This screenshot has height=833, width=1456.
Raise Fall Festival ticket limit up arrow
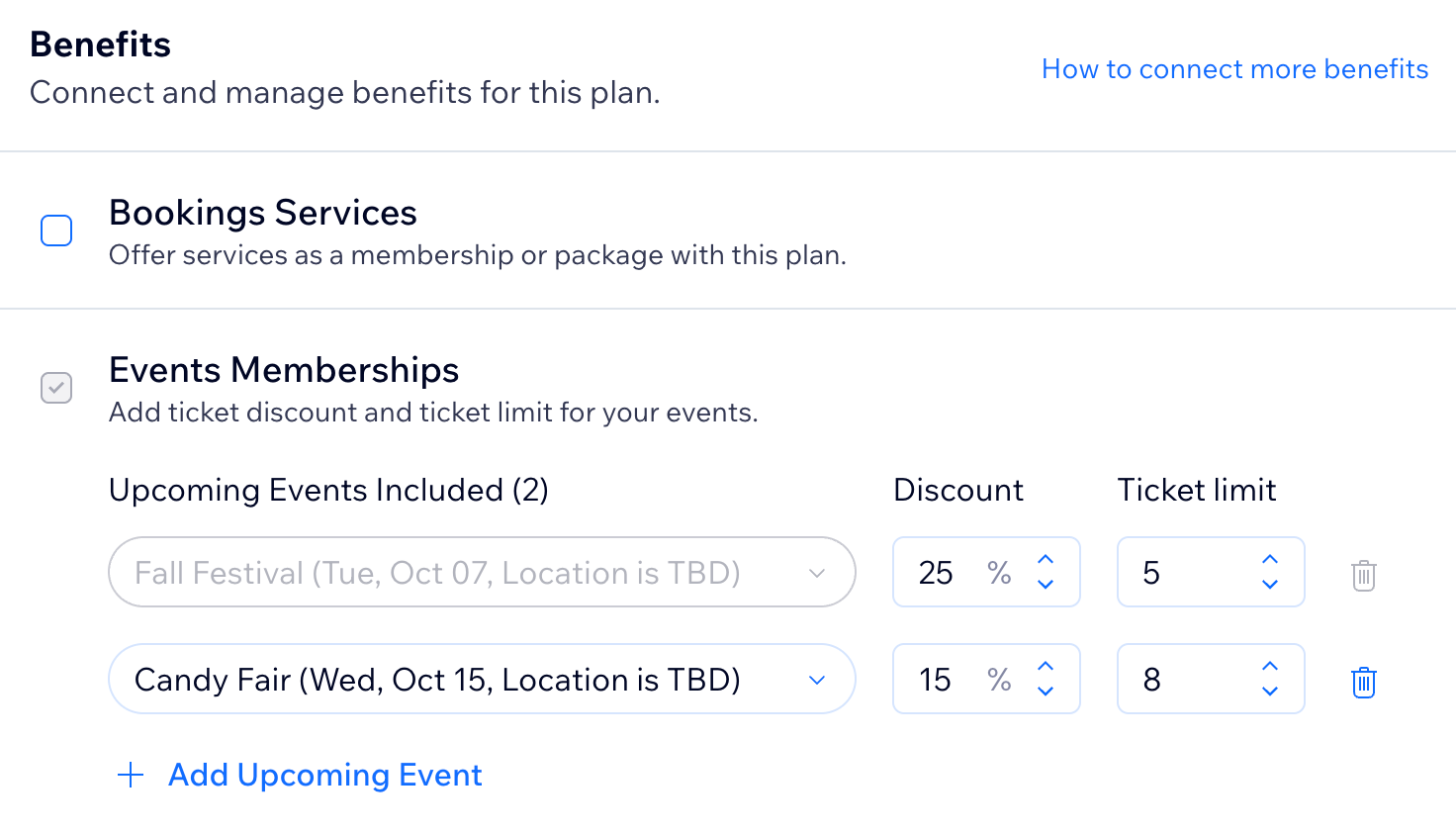click(x=1270, y=560)
